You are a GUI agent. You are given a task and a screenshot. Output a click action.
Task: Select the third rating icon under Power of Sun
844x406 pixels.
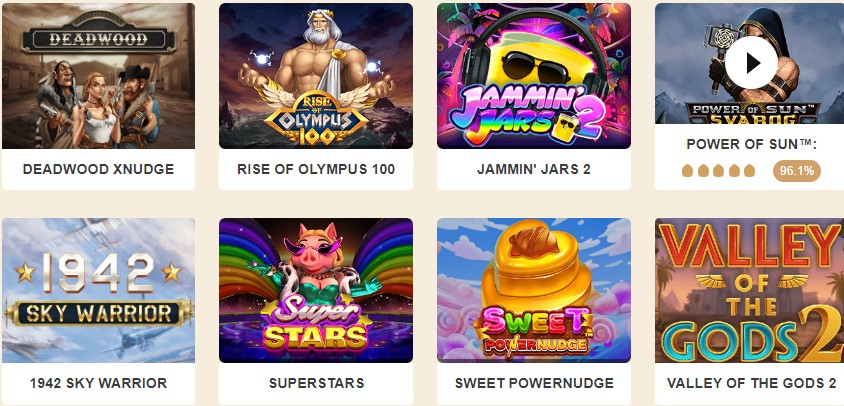pos(718,171)
